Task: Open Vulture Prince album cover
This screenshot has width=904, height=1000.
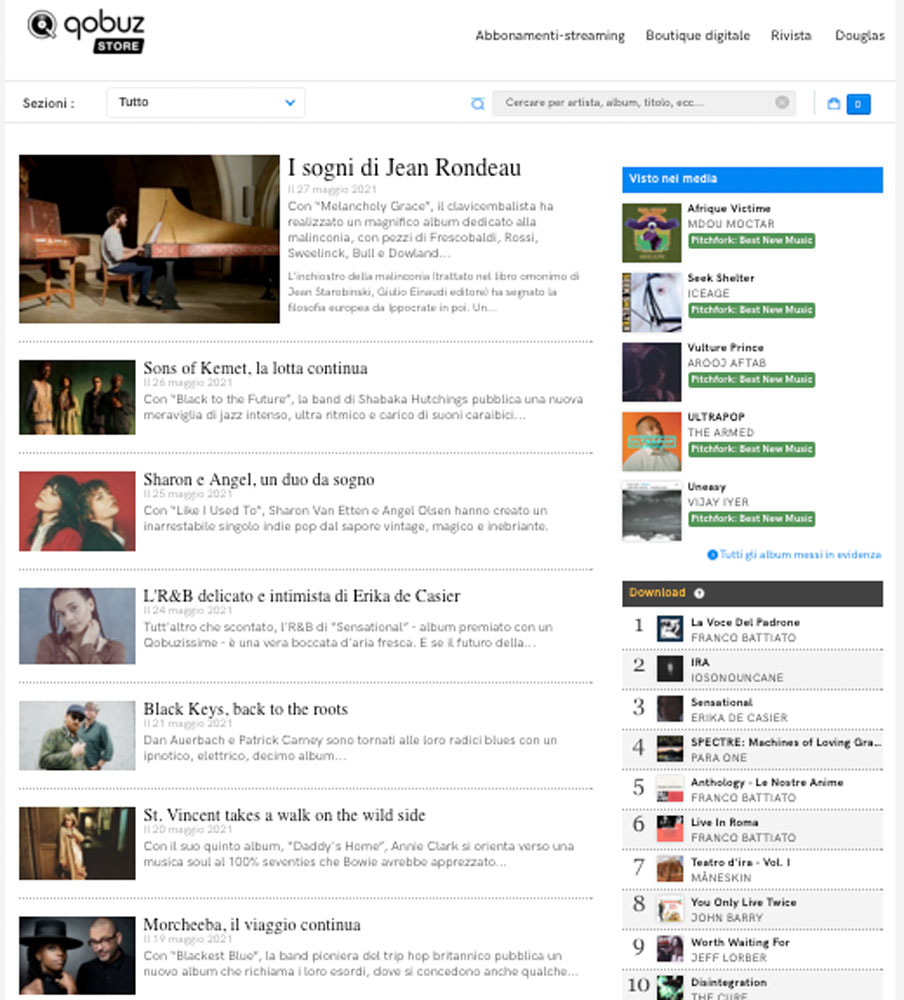Action: tap(652, 372)
